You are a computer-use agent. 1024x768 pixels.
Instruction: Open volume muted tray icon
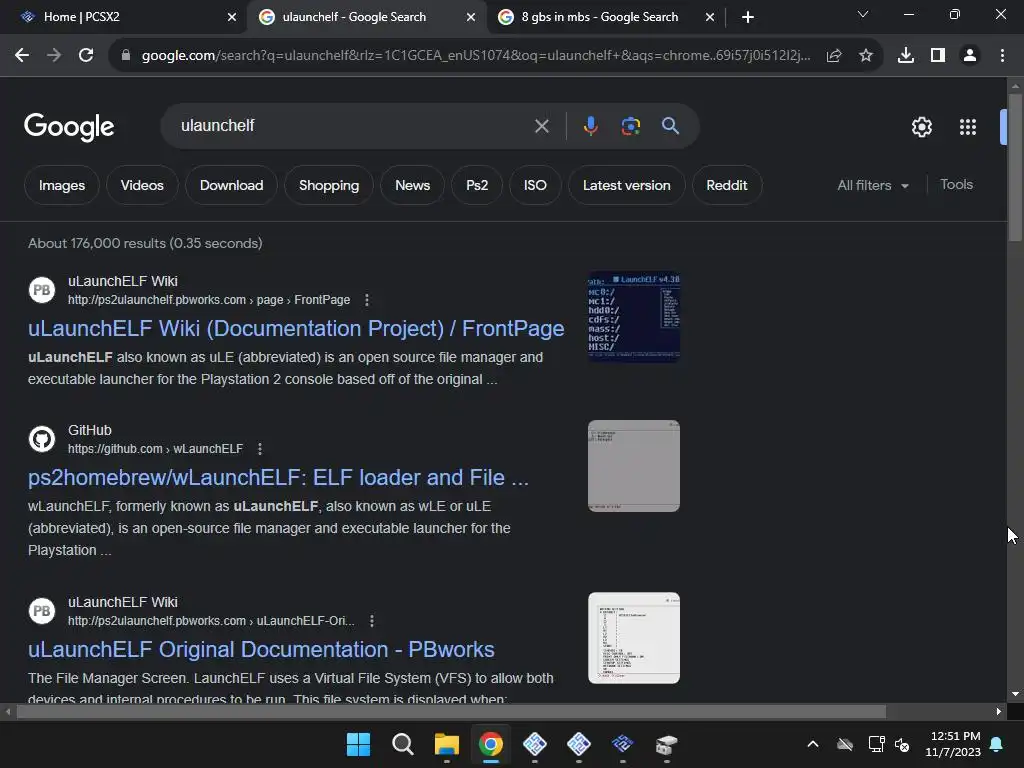903,744
